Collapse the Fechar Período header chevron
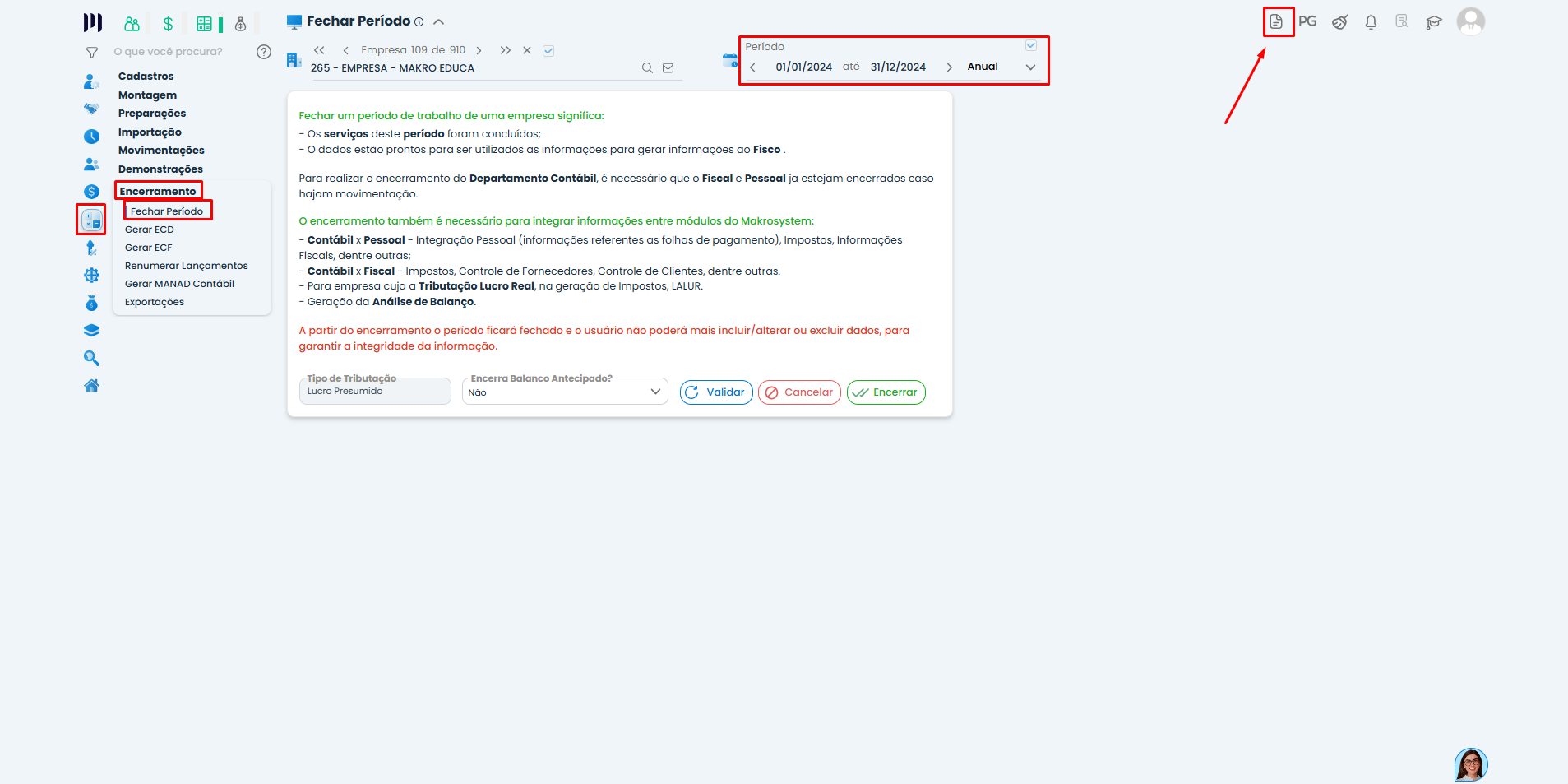The height and width of the screenshot is (784, 1568). point(439,22)
